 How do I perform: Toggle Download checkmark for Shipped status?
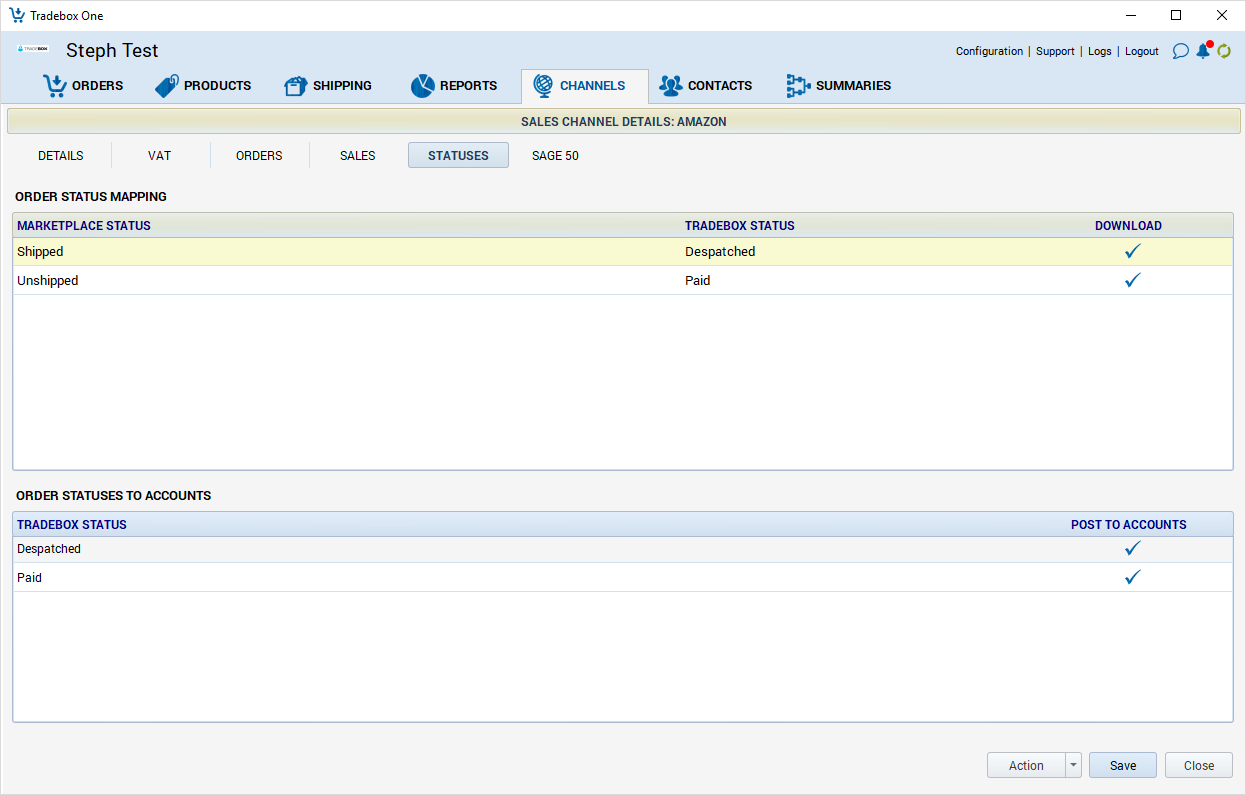click(x=1132, y=252)
